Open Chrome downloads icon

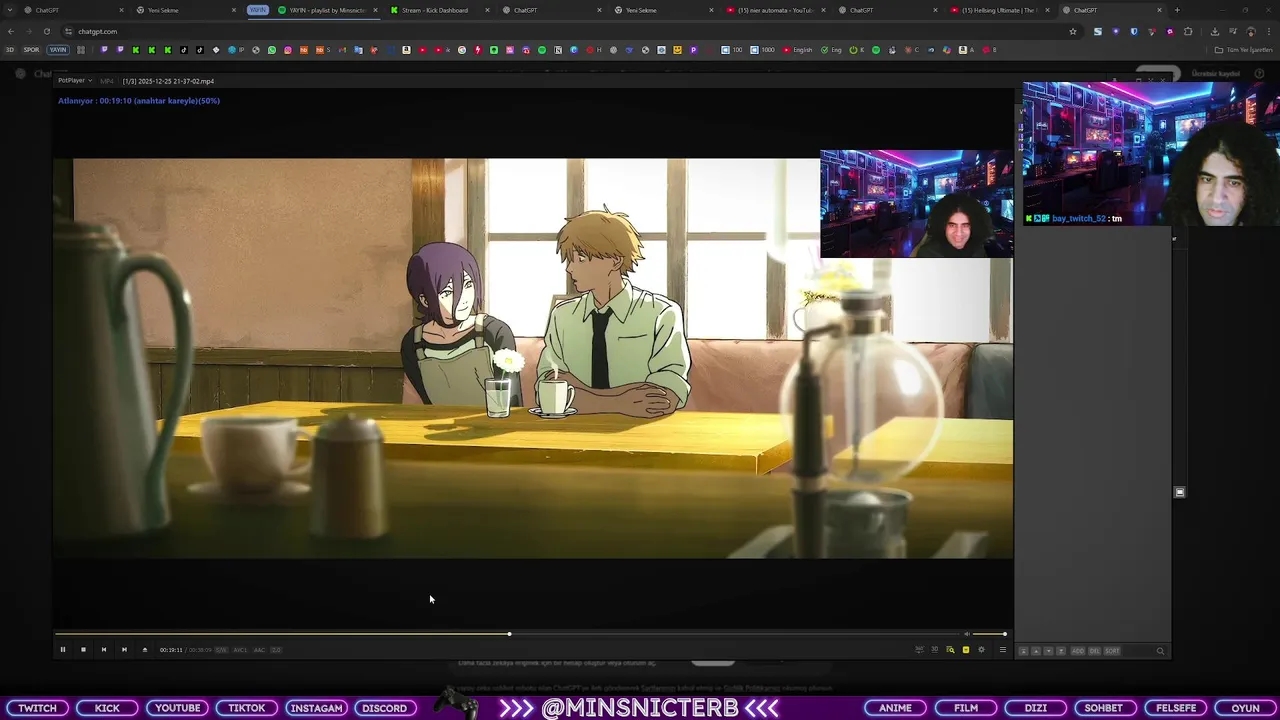point(1215,31)
